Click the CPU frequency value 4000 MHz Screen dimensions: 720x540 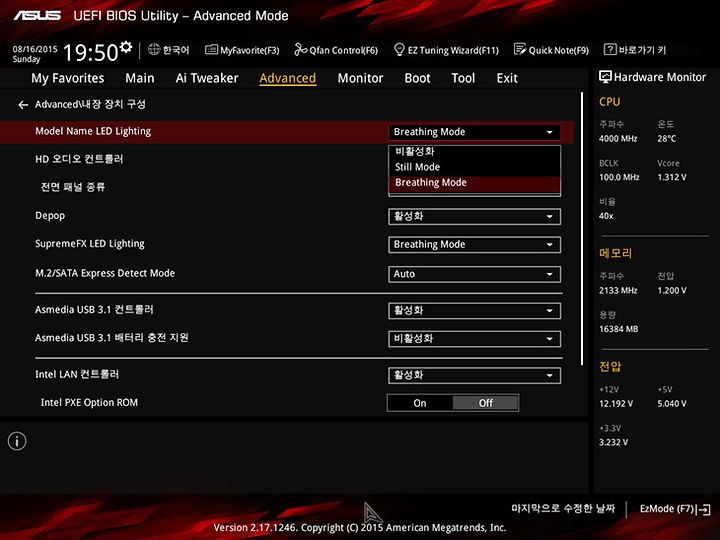click(x=618, y=139)
